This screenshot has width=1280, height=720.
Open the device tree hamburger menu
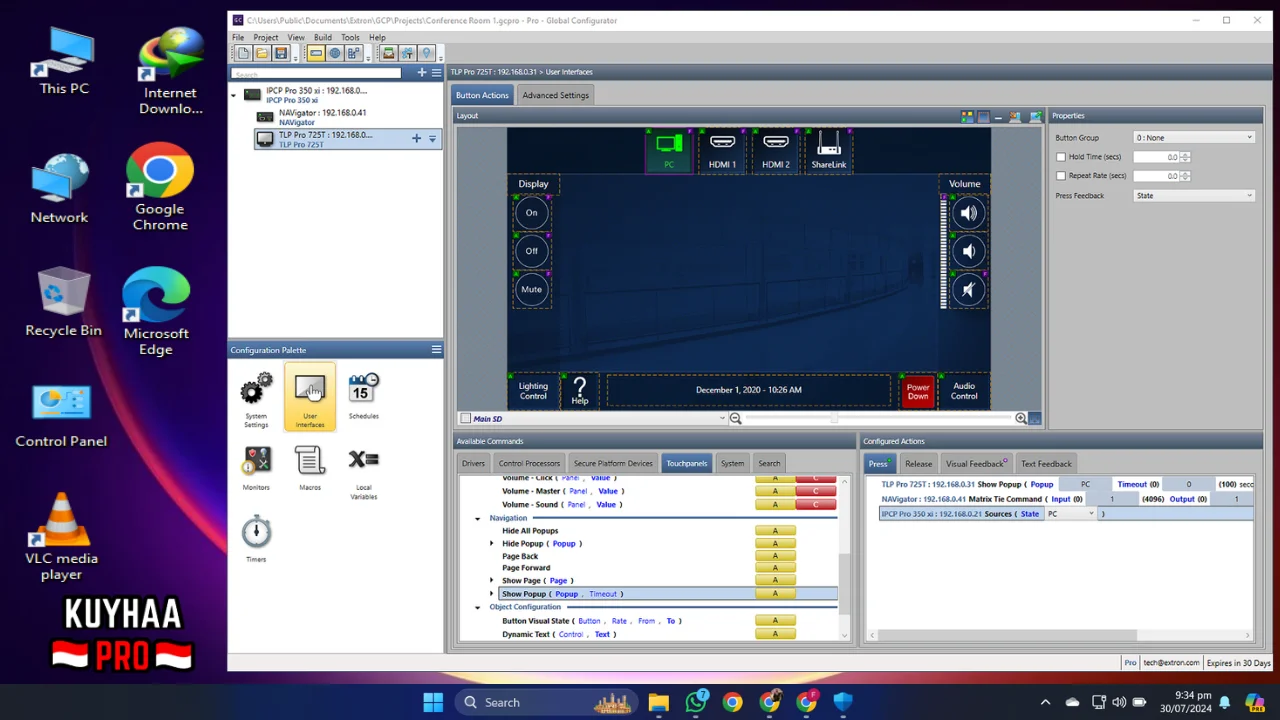tap(436, 72)
